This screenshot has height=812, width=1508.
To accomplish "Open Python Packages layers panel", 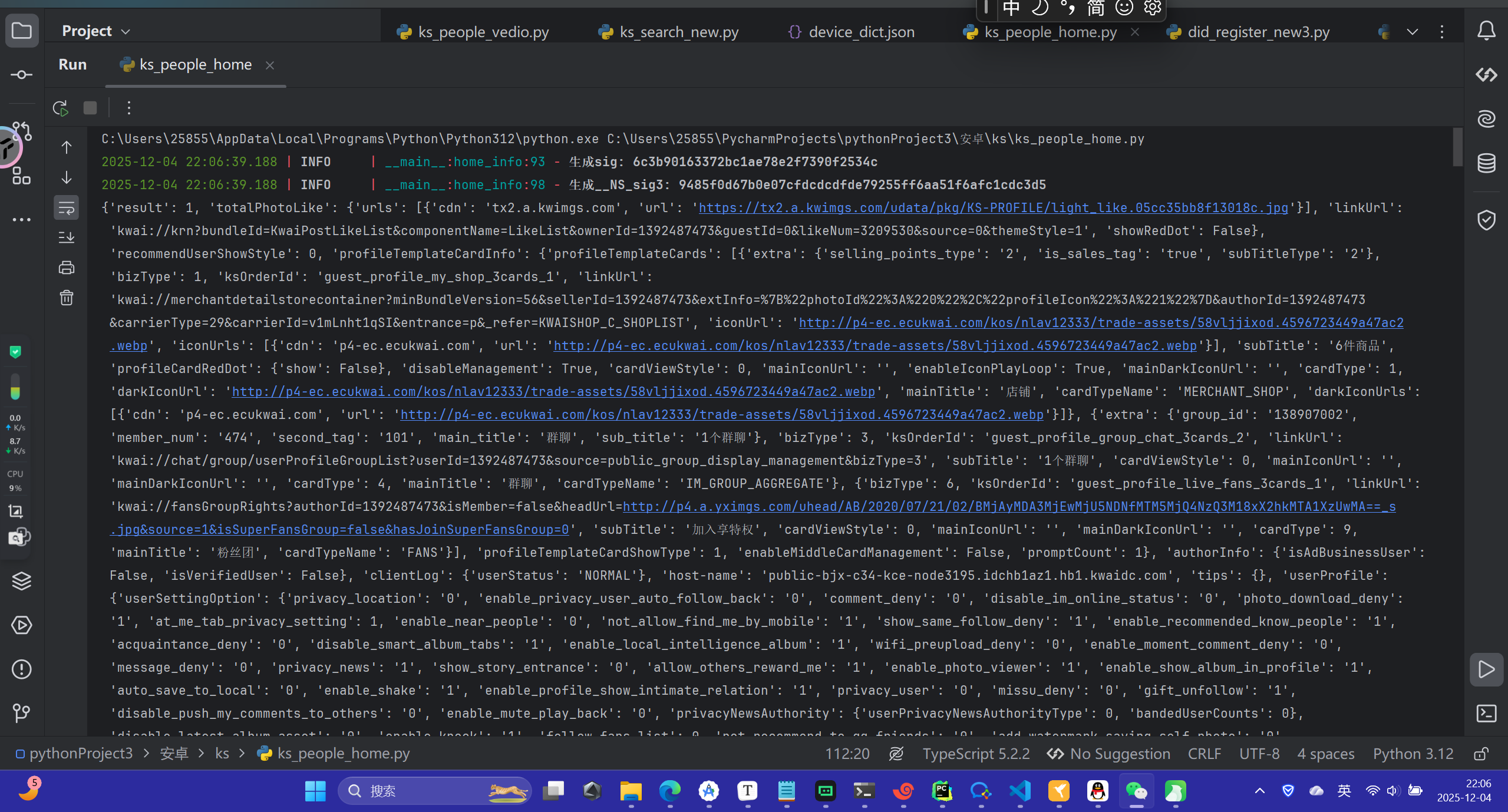I will point(22,581).
